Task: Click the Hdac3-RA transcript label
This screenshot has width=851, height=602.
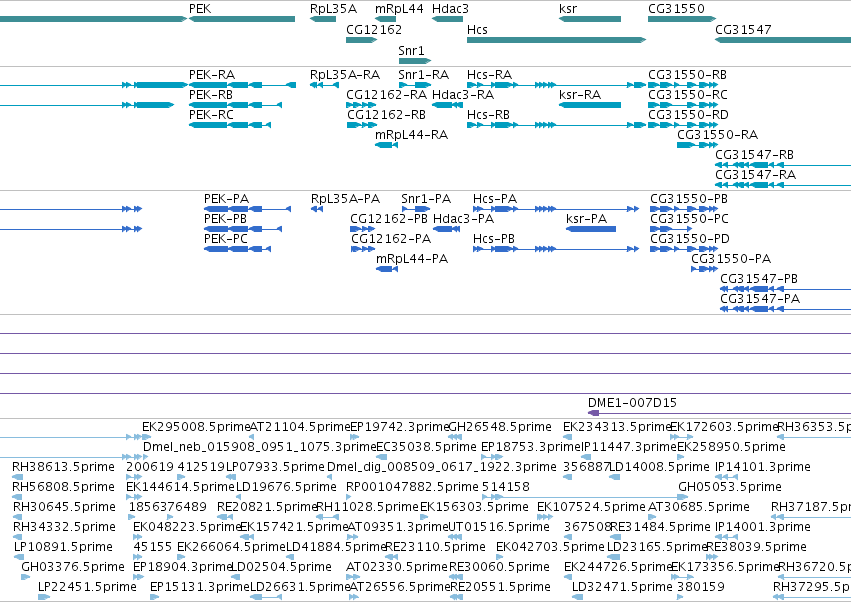Action: click(x=463, y=94)
